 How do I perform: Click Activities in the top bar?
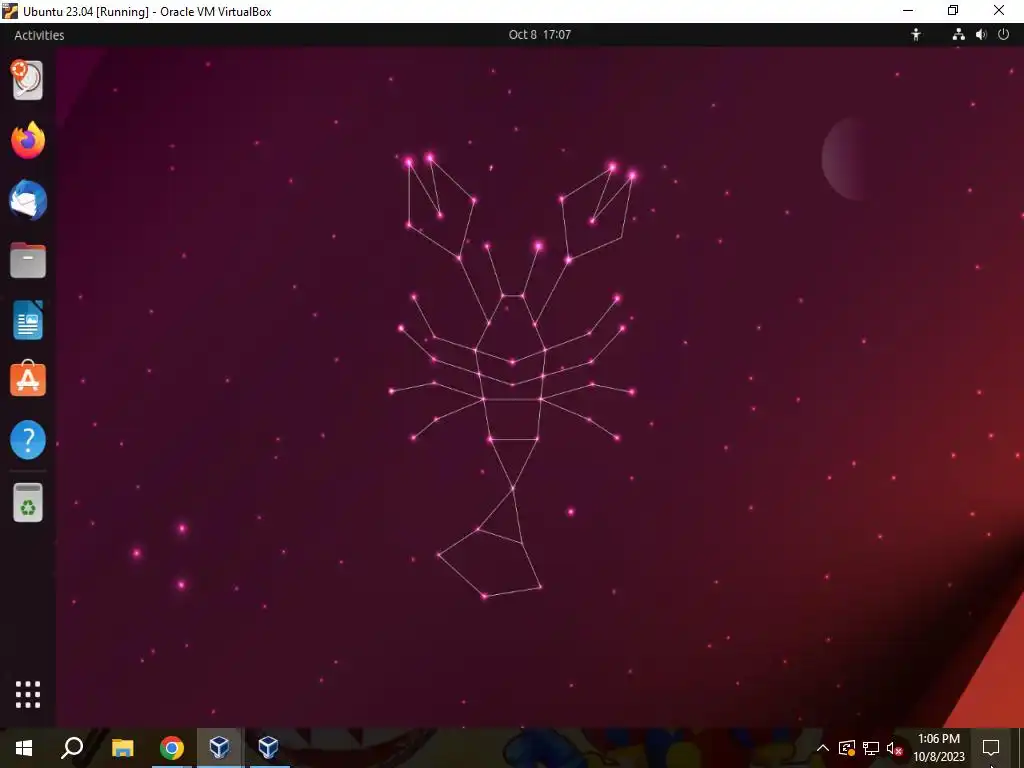pos(39,35)
